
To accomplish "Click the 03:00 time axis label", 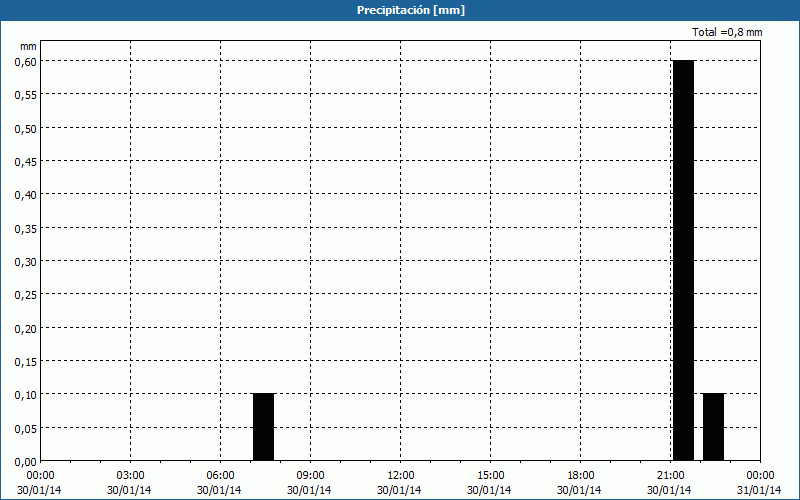I will [x=130, y=476].
